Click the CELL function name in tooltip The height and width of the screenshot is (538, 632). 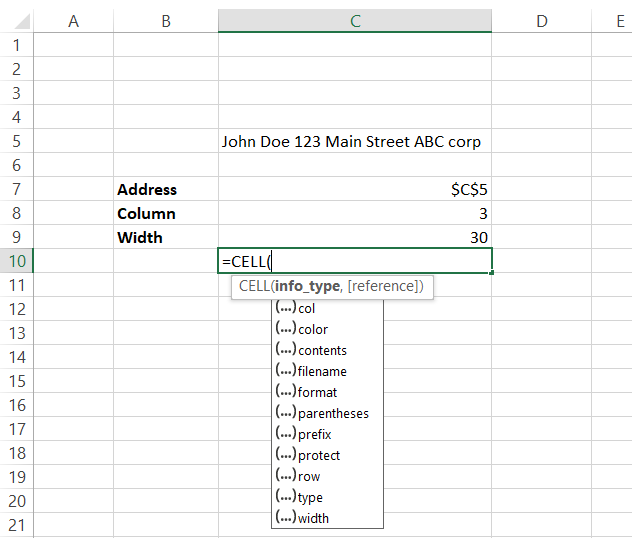(254, 287)
